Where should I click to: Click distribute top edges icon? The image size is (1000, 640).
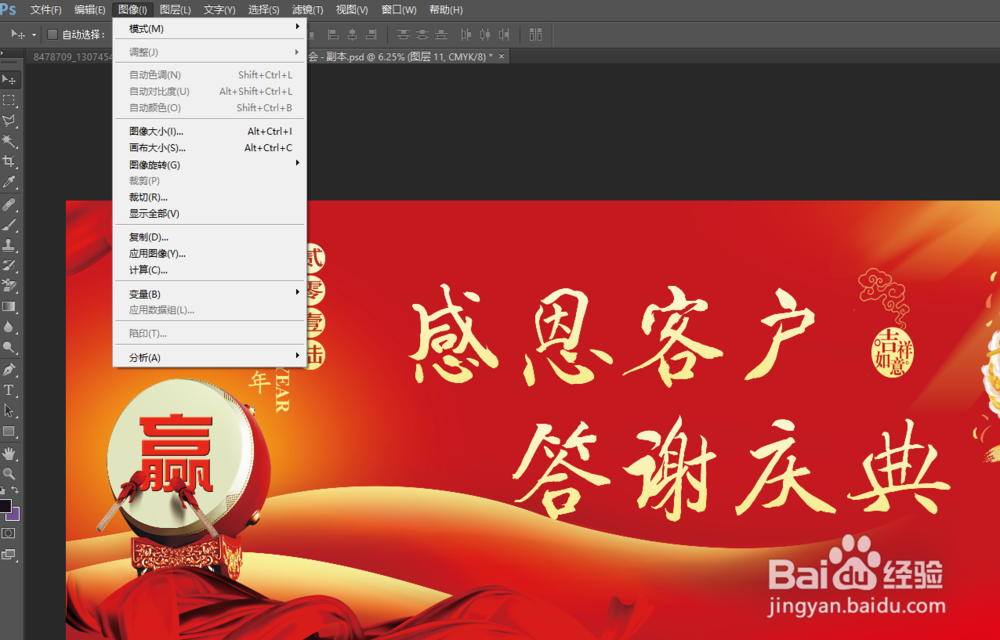point(403,34)
